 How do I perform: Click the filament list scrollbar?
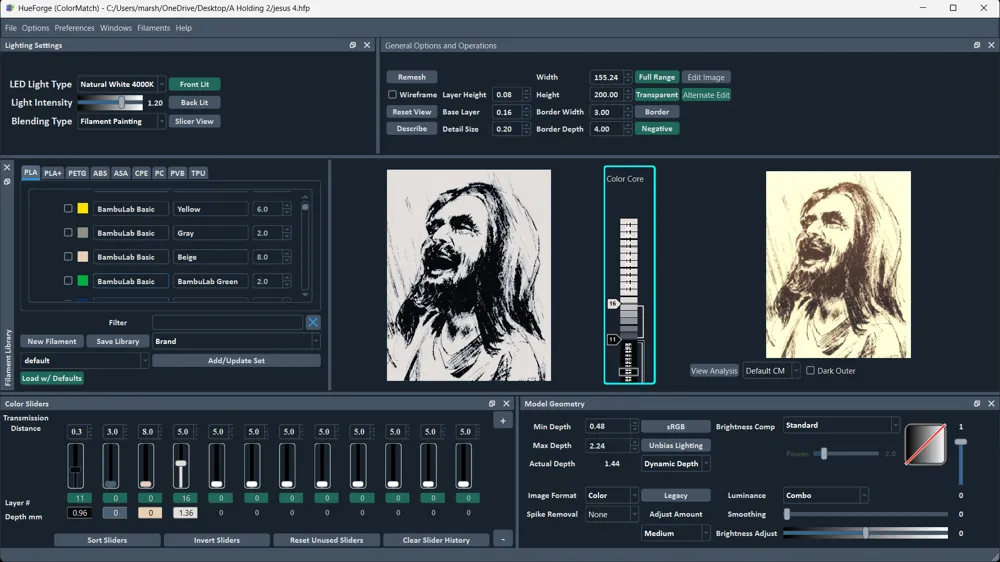pos(305,245)
